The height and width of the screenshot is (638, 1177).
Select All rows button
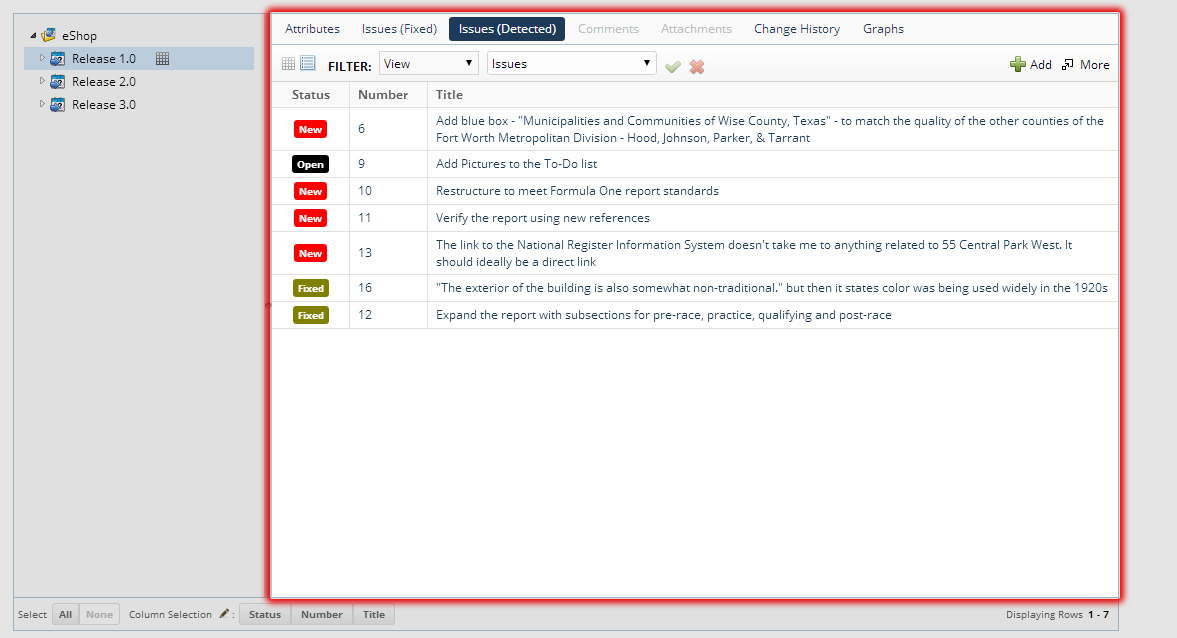pyautogui.click(x=65, y=614)
